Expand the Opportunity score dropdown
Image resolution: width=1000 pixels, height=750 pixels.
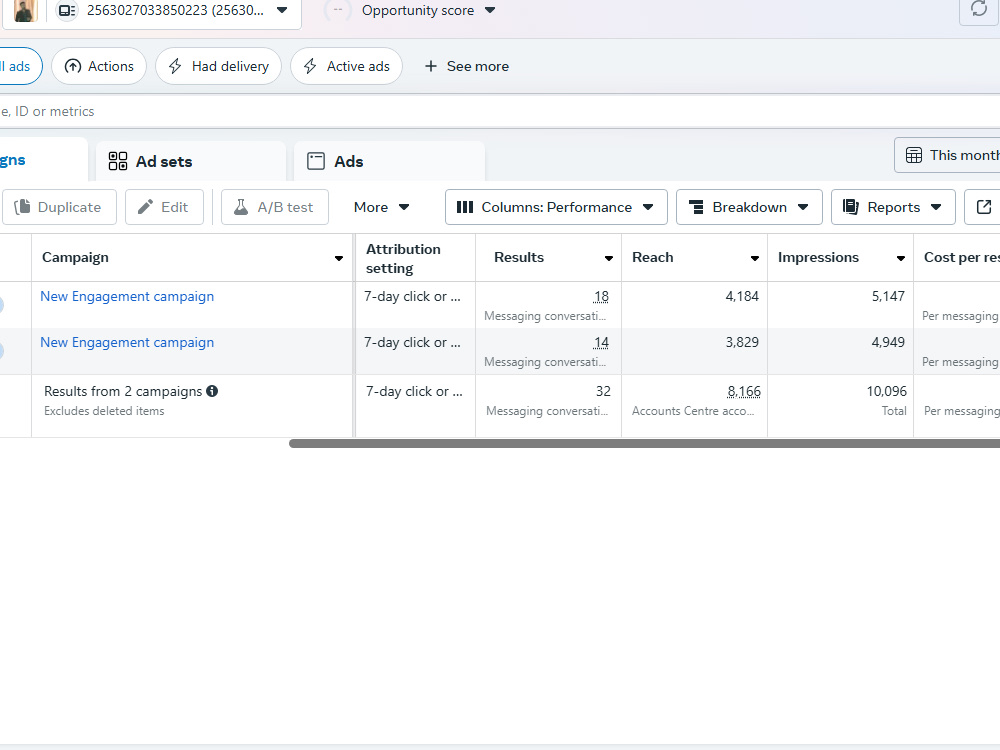(490, 10)
